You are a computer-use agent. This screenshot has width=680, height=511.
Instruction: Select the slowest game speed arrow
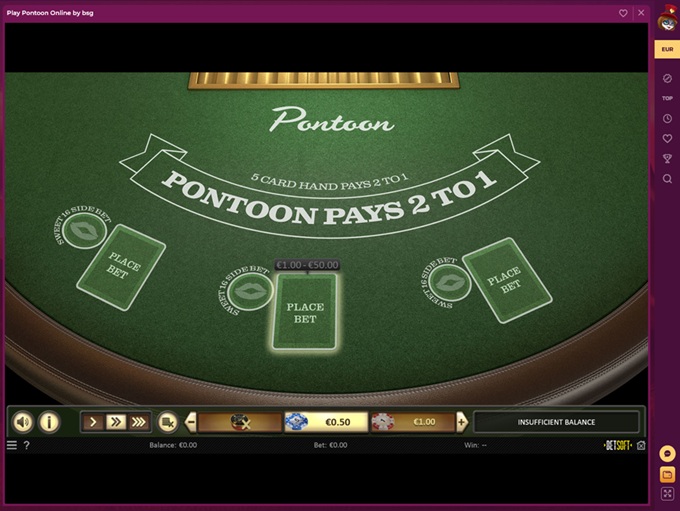(93, 422)
